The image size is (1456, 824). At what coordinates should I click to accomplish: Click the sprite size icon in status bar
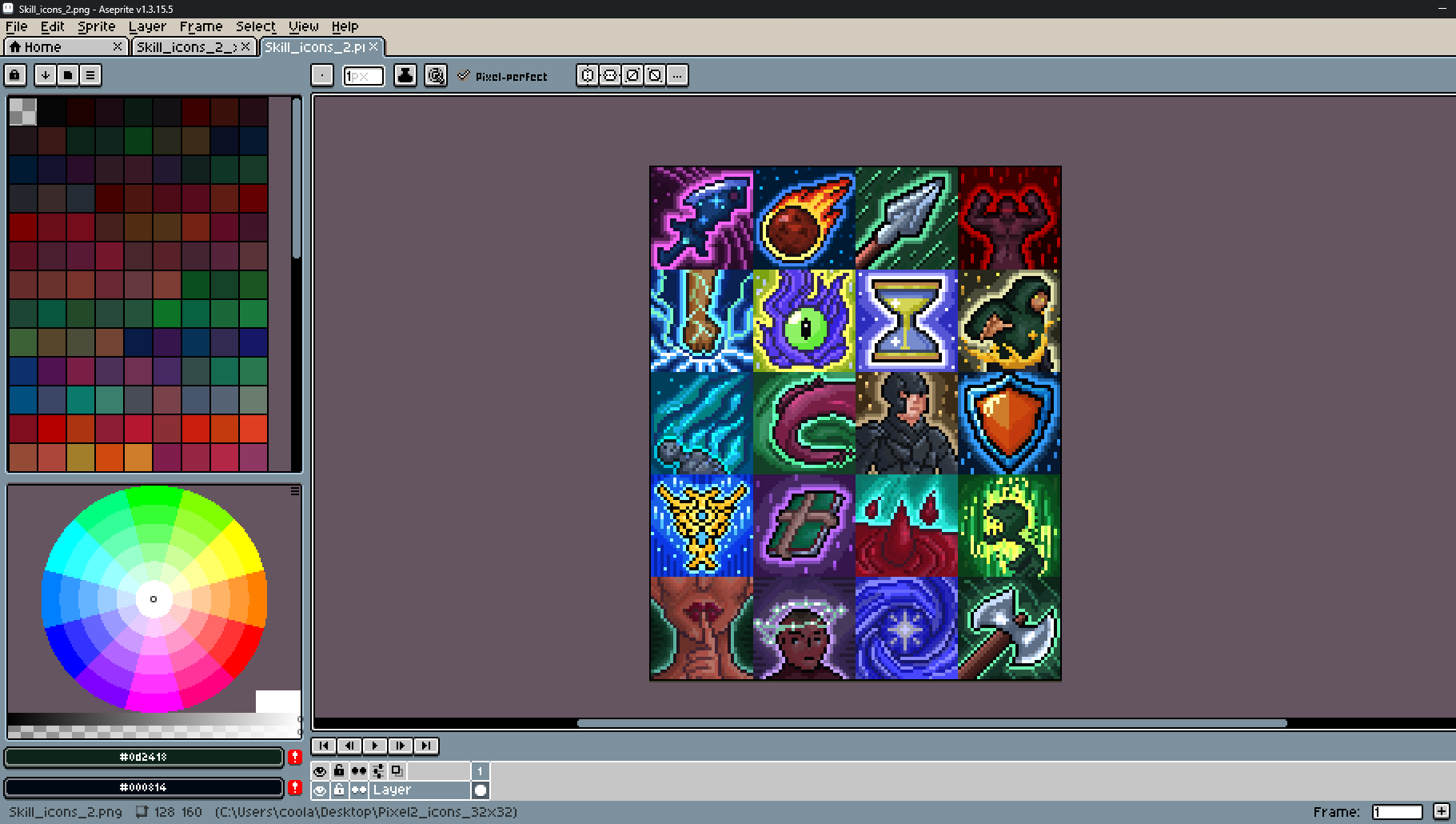[x=142, y=812]
